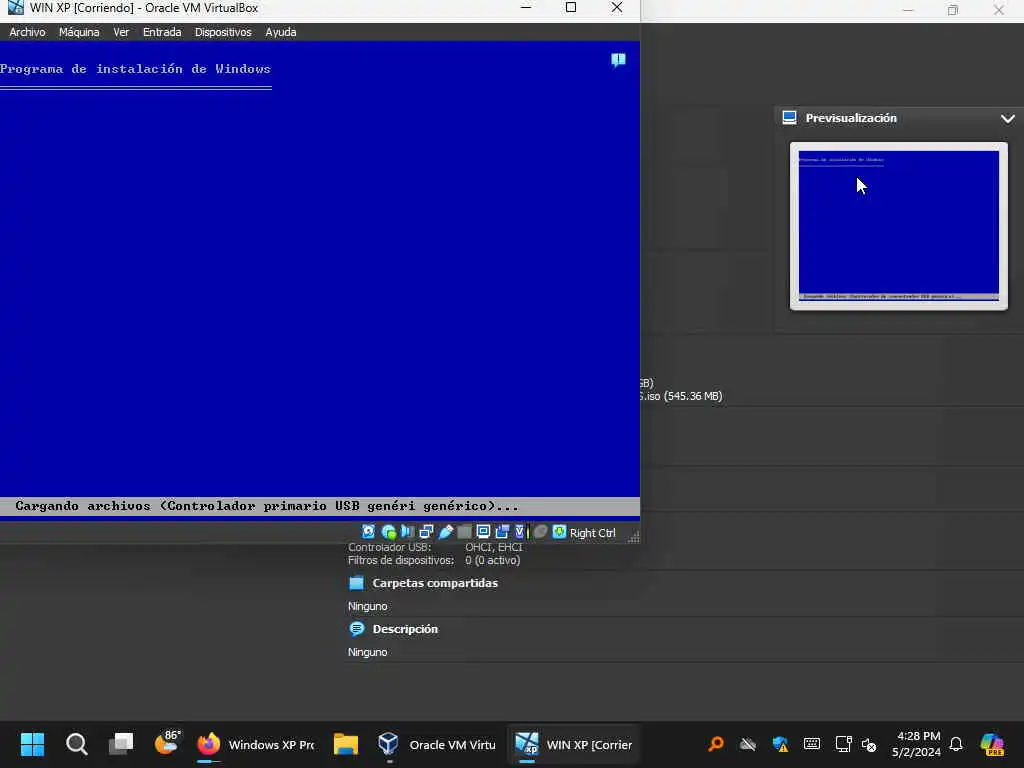Click the green keyboard capture arrow icon
The image size is (1024, 768).
pos(559,532)
